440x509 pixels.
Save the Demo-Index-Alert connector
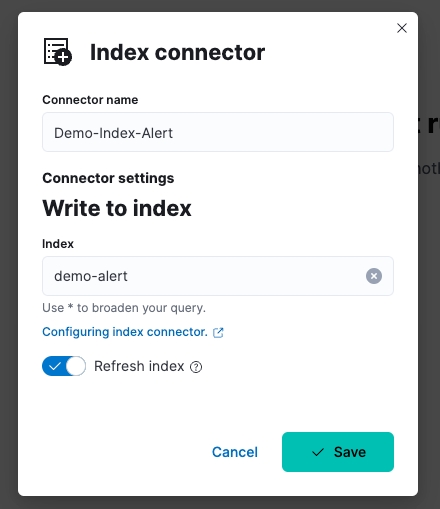pyautogui.click(x=338, y=452)
